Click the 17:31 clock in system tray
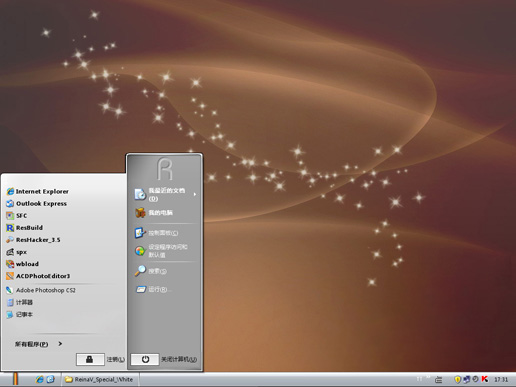Image resolution: width=516 pixels, height=387 pixels. (501, 379)
